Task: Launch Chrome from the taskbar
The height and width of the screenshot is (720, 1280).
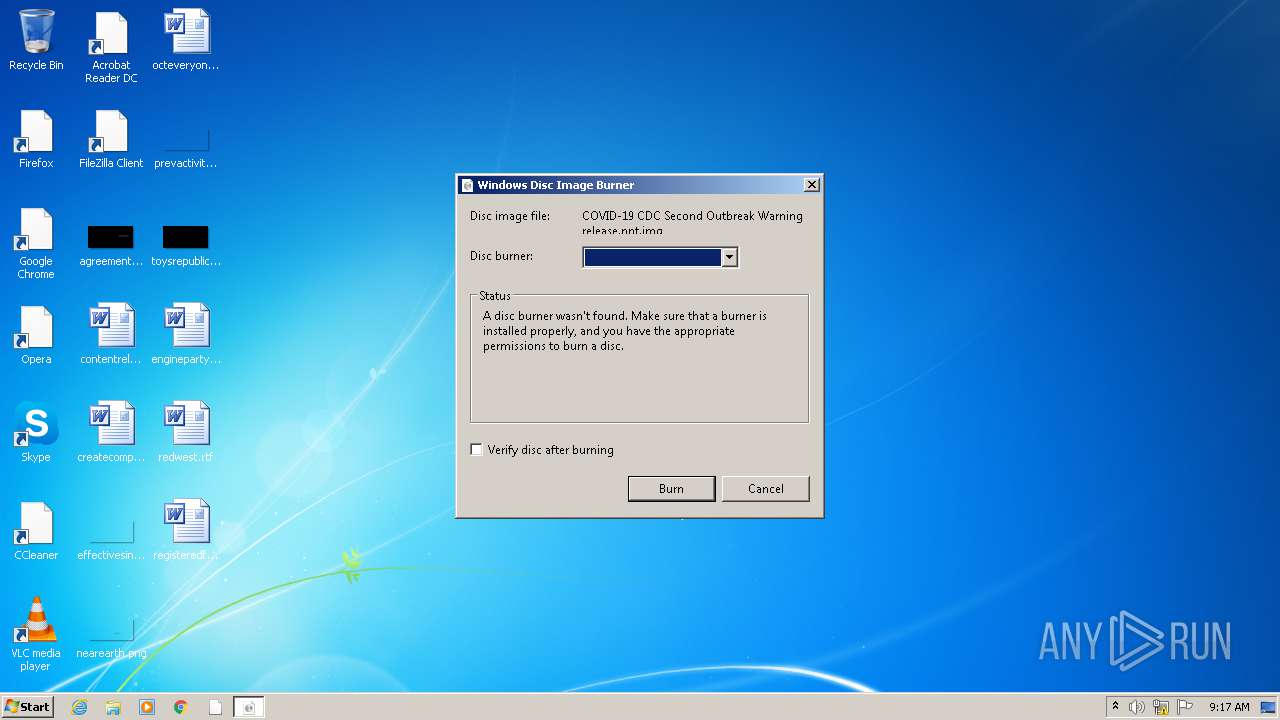Action: (181, 707)
